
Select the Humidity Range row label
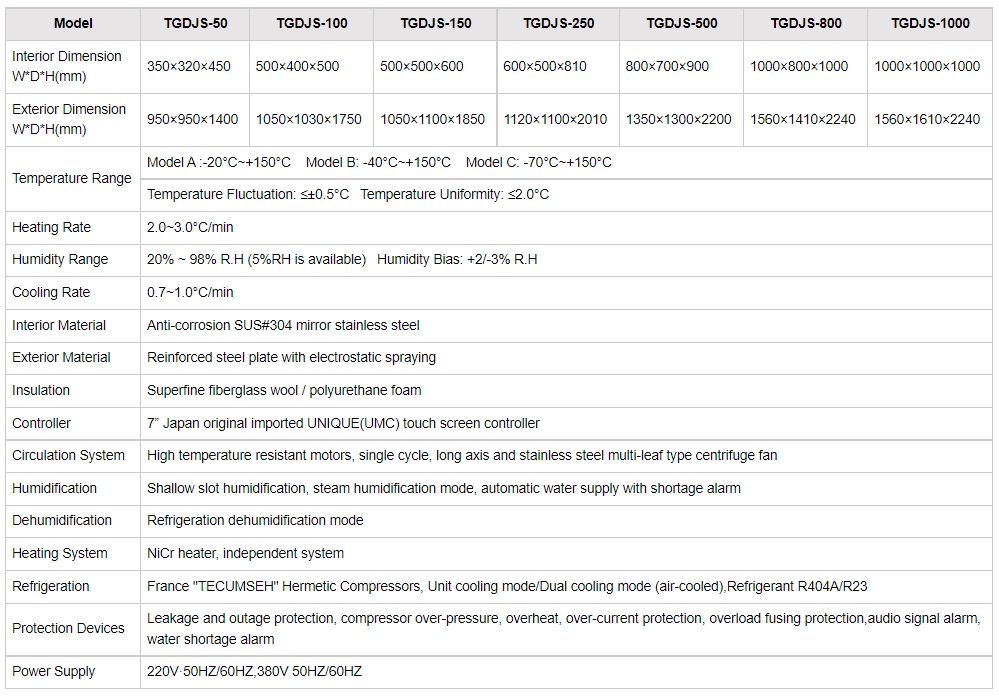tap(60, 259)
